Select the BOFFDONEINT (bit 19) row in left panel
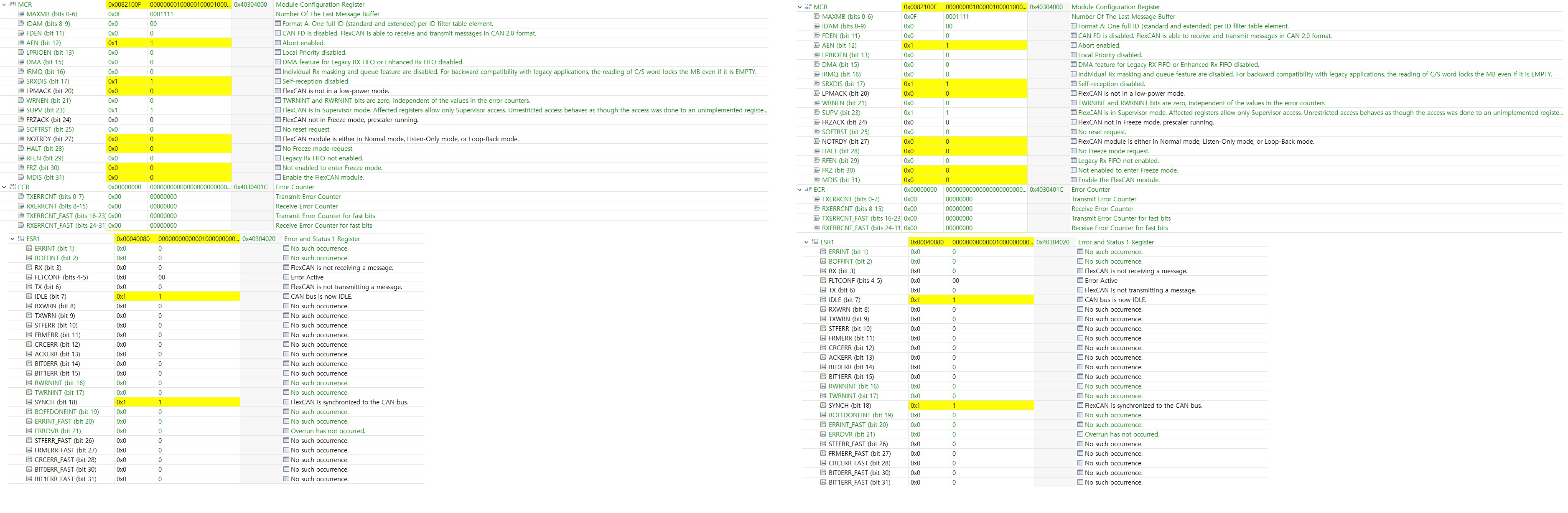The height and width of the screenshot is (513, 1568). 216,412
